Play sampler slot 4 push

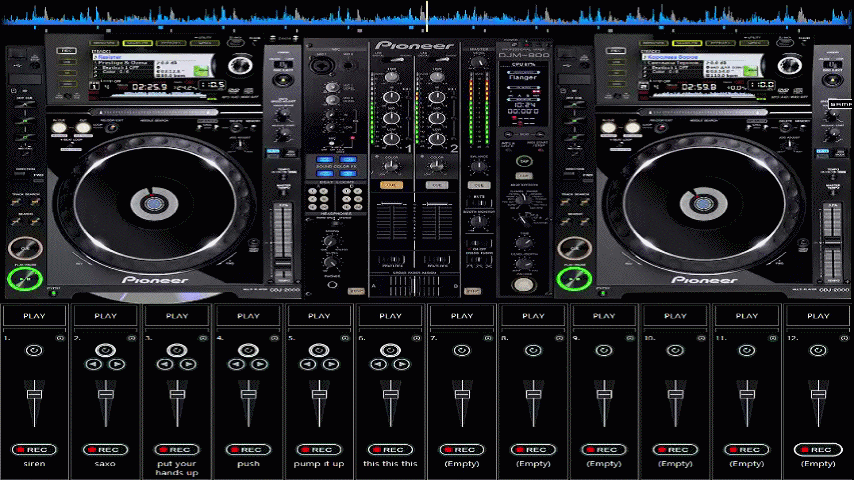tap(248, 316)
